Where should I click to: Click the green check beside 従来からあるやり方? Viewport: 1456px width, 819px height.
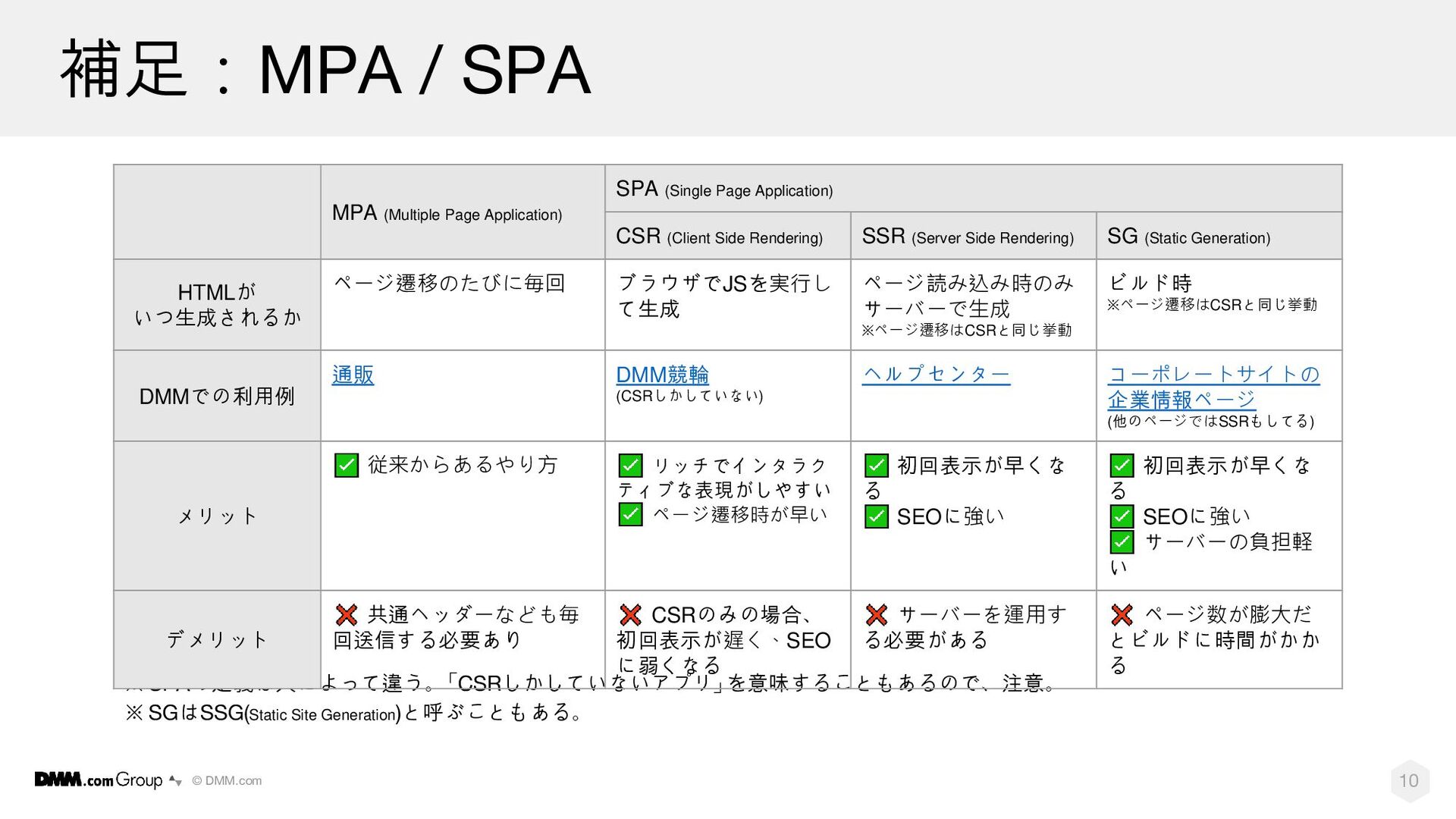(x=347, y=465)
